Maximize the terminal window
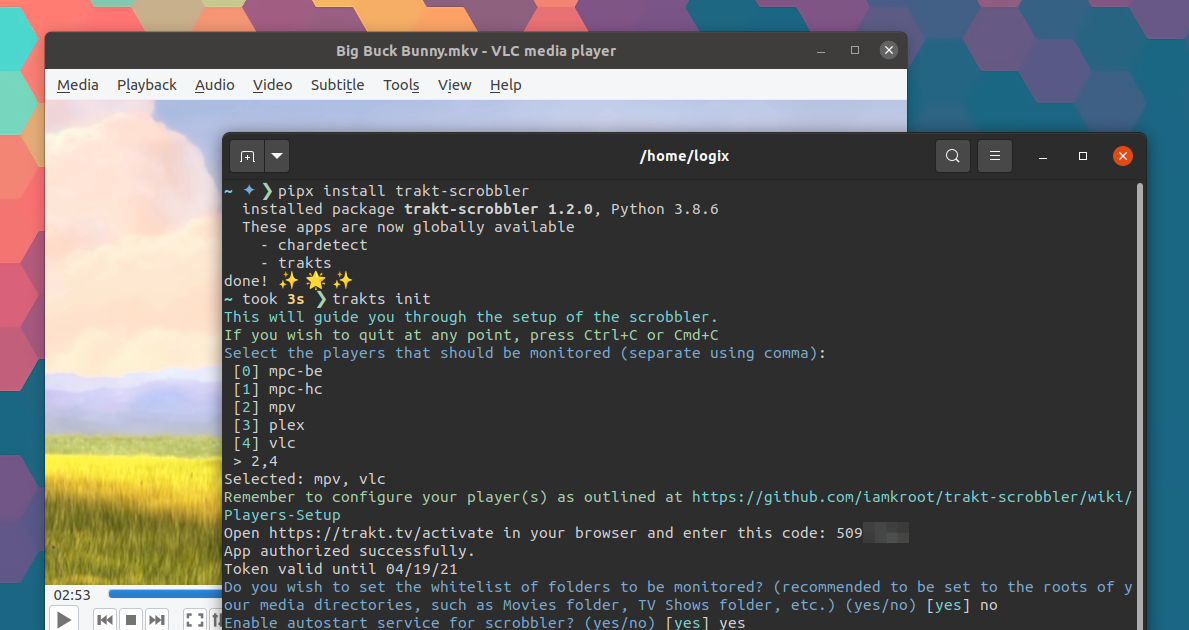1189x630 pixels. click(x=1083, y=156)
